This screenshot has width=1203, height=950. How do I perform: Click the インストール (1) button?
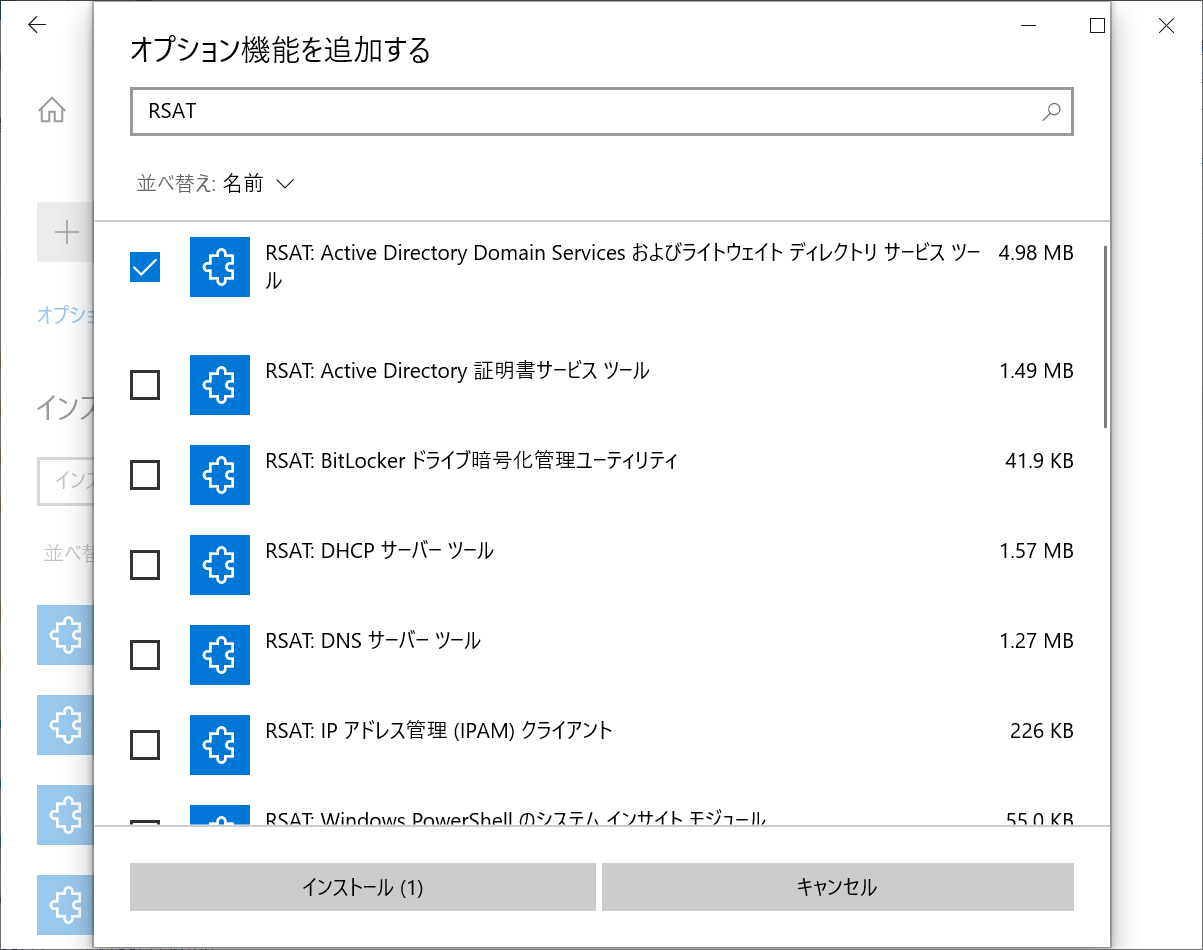coord(362,886)
